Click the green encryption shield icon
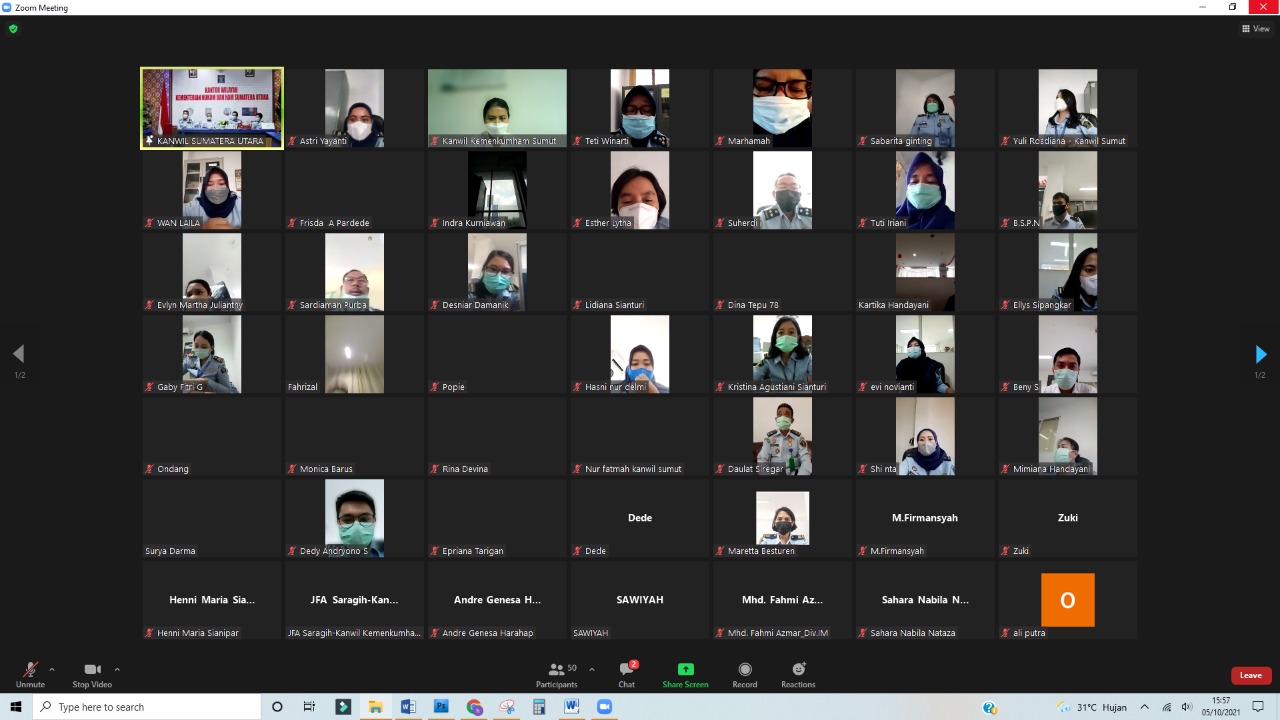This screenshot has height=720, width=1280. (x=13, y=29)
